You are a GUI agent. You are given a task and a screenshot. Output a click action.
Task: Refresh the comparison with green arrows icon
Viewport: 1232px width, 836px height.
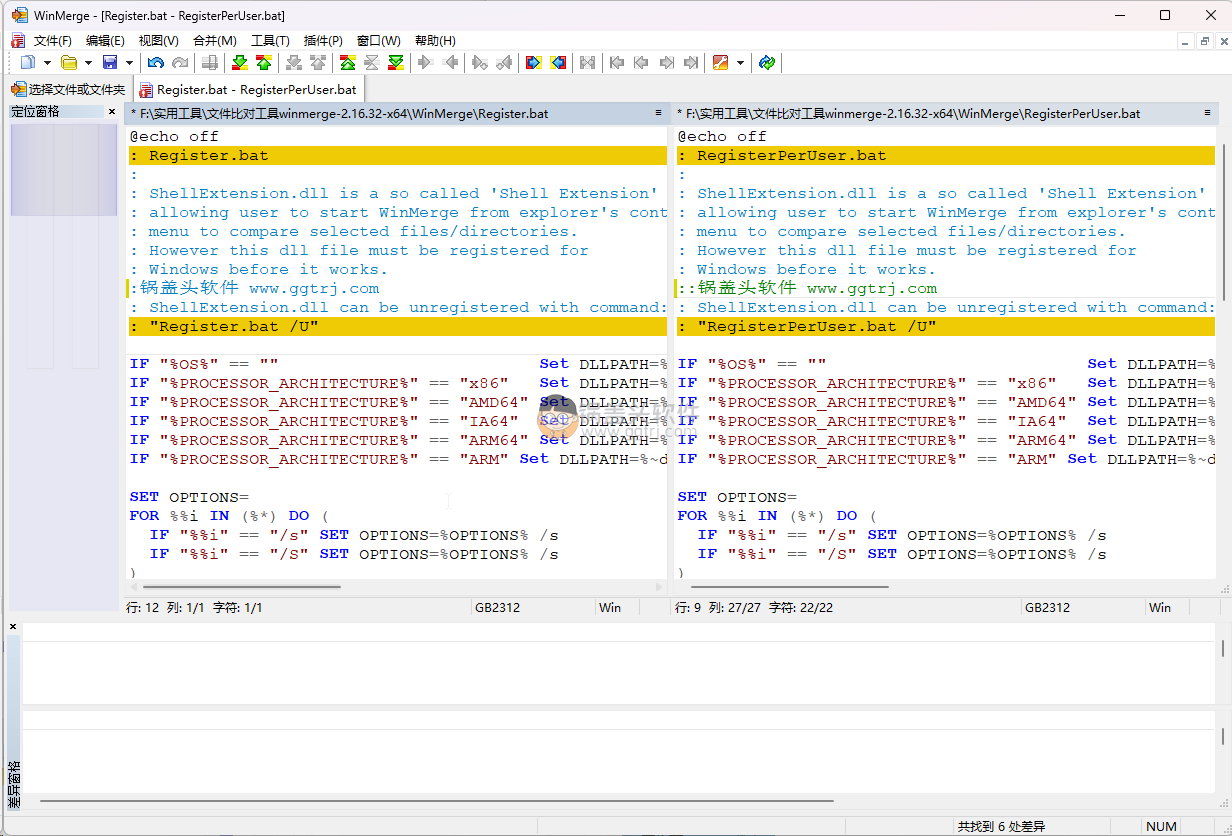tap(767, 62)
